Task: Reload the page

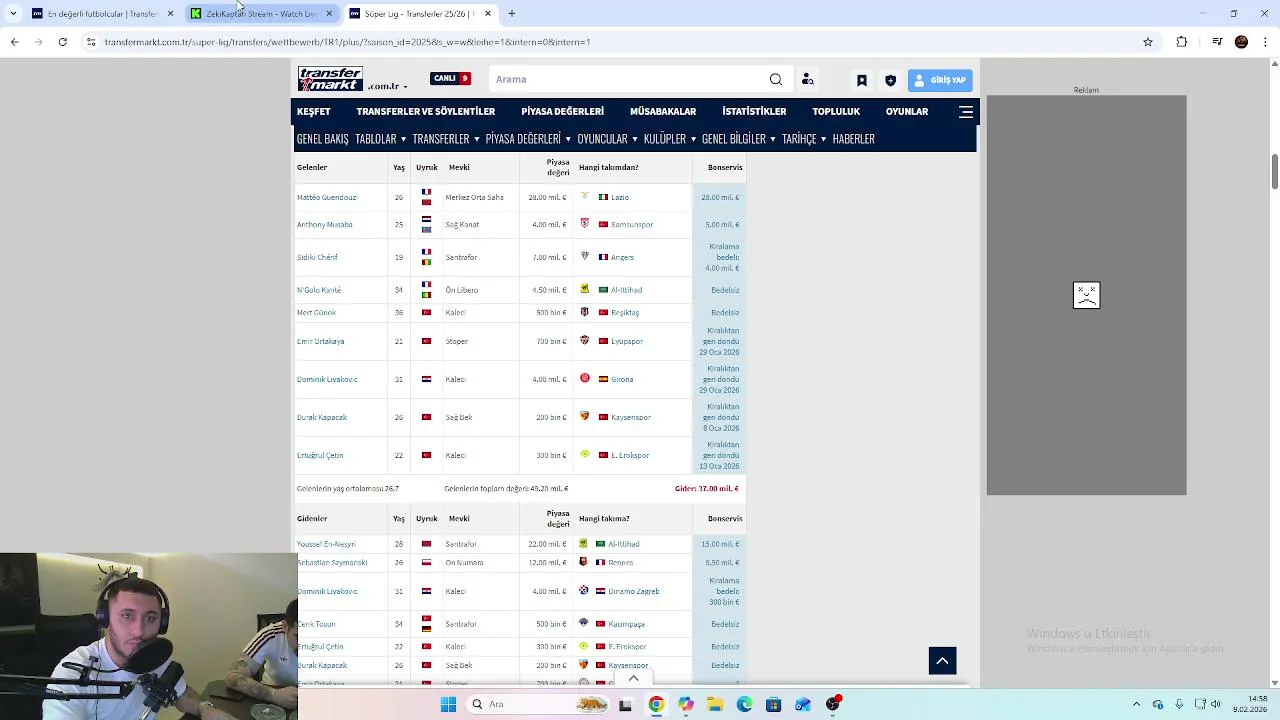Action: coord(62,42)
